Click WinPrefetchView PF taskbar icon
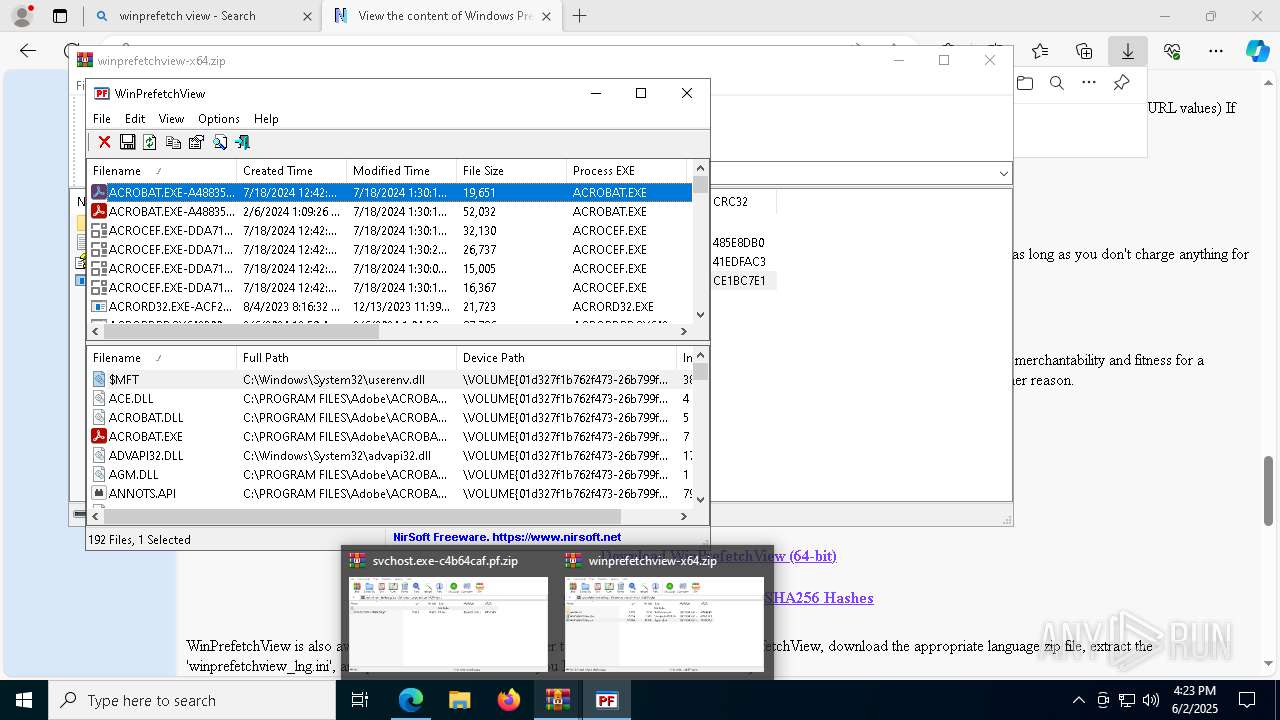The height and width of the screenshot is (720, 1280). [606, 700]
